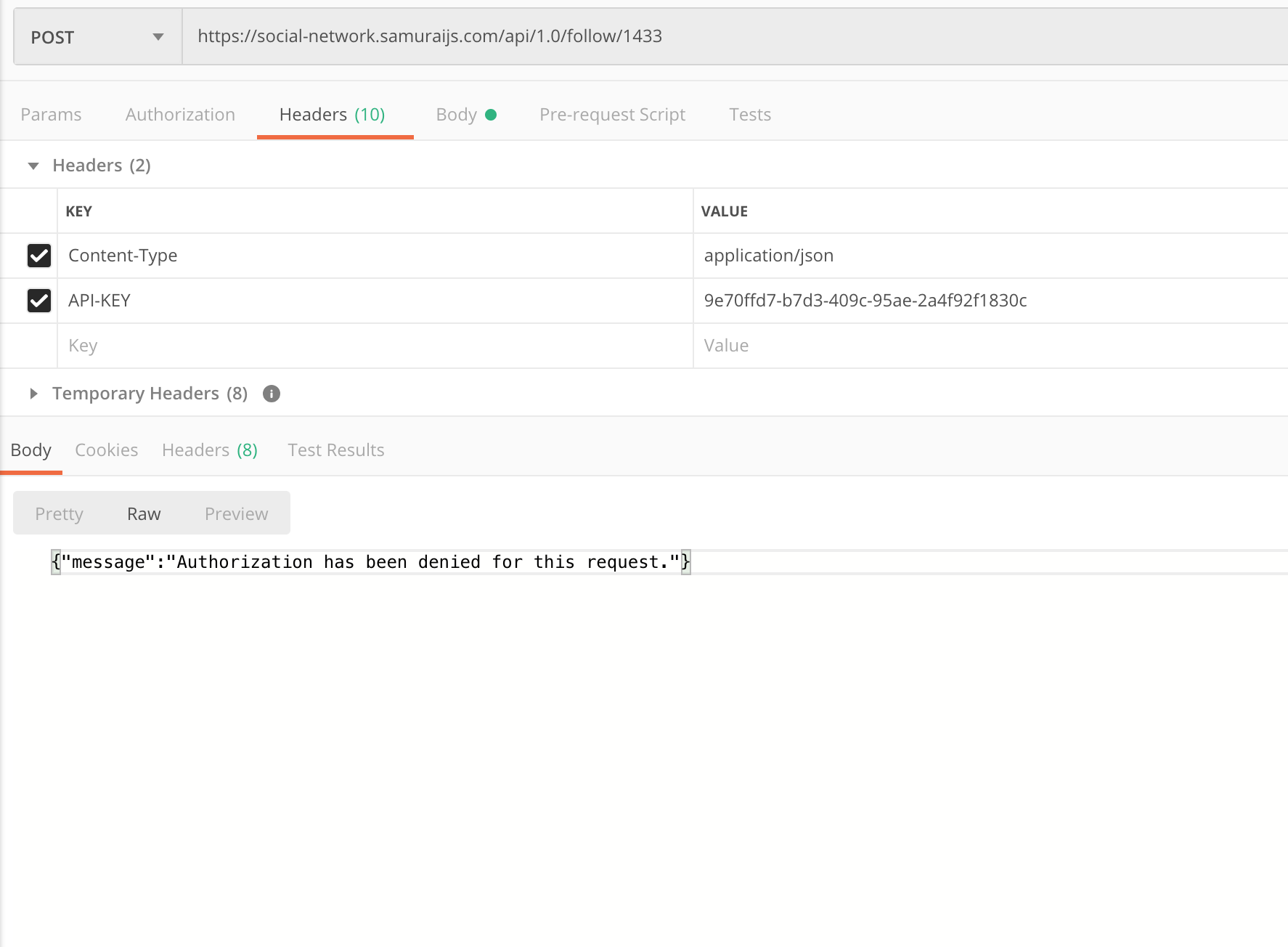Open the request Body tab
1288x947 pixels.
(x=457, y=115)
